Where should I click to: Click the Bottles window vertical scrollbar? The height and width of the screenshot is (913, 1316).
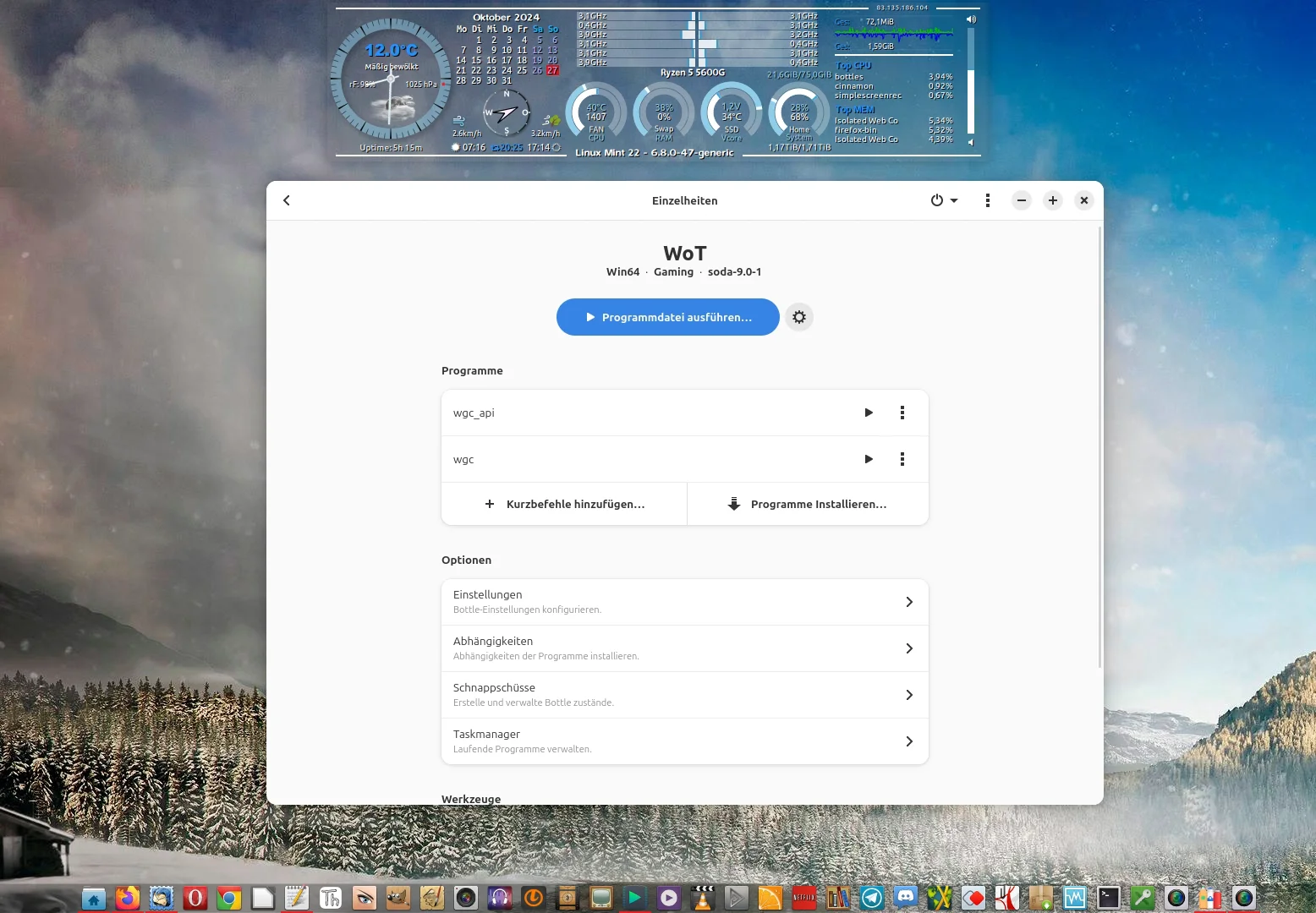1099,446
